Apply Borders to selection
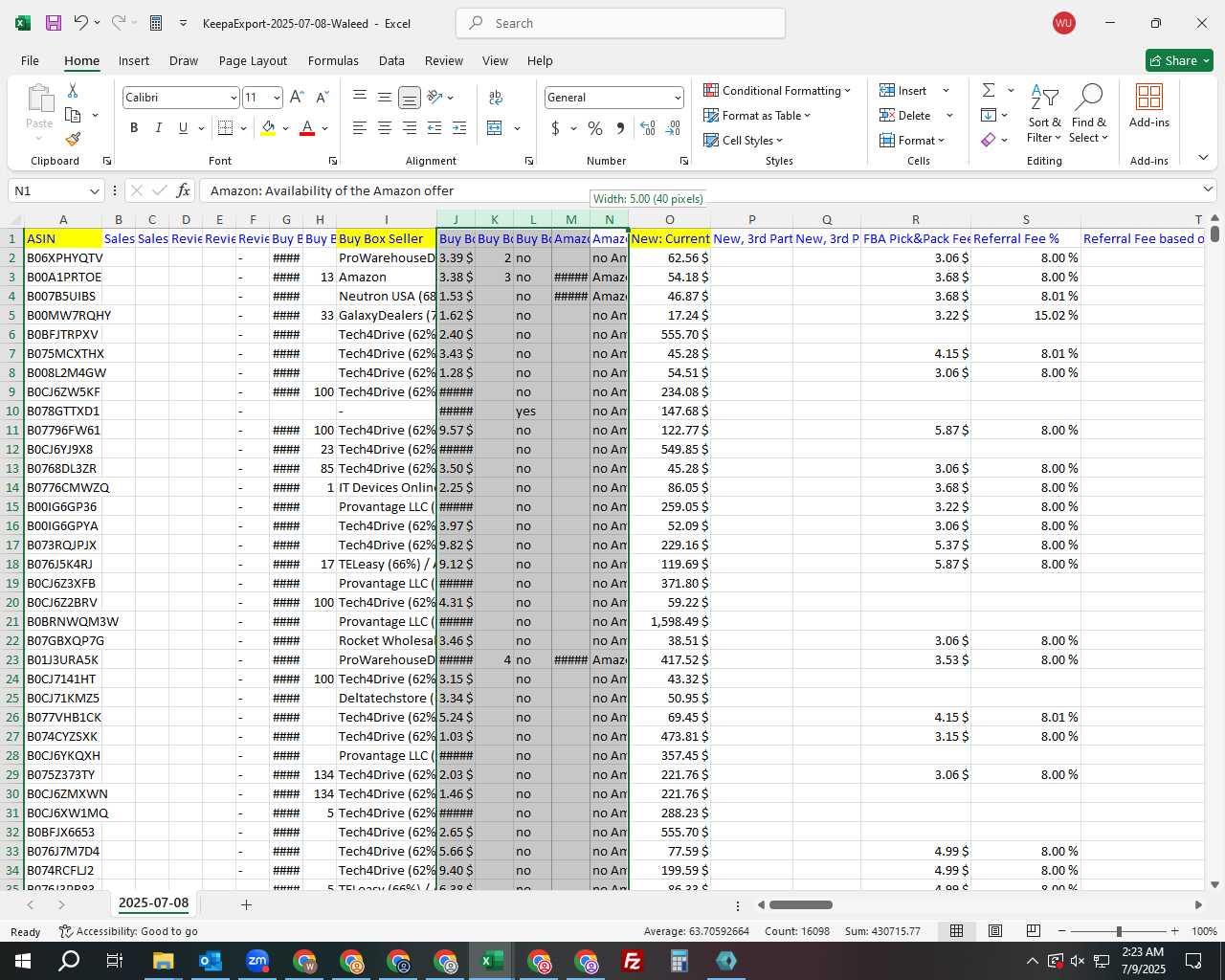The width and height of the screenshot is (1225, 980). [x=226, y=128]
